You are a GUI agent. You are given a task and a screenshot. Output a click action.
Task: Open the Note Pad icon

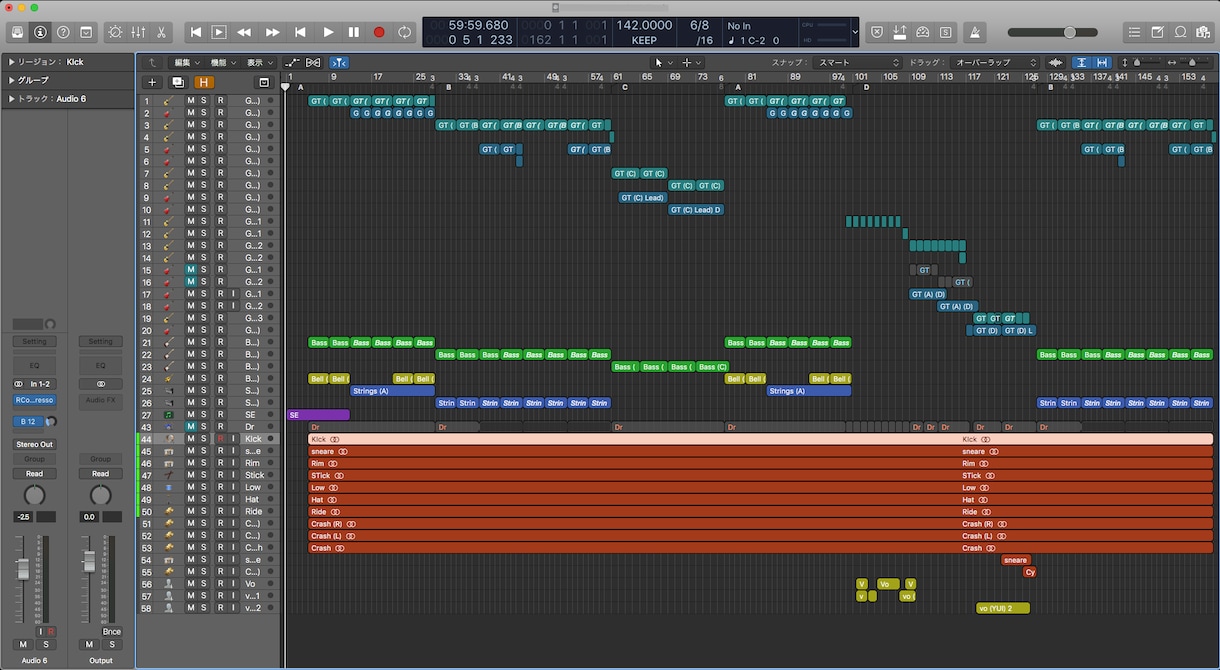click(x=1157, y=32)
